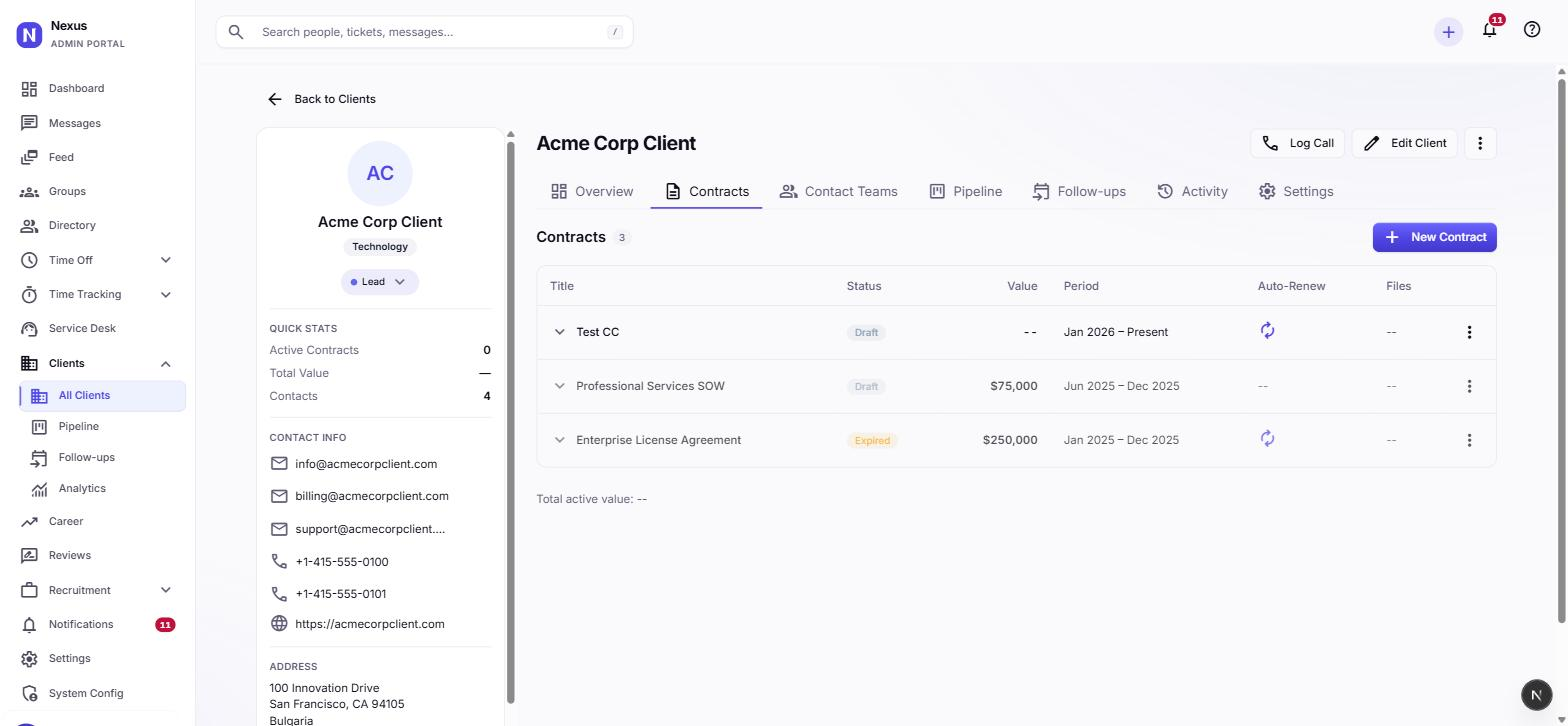
Task: Expand the Time Tracking sidebar menu
Action: tap(166, 294)
